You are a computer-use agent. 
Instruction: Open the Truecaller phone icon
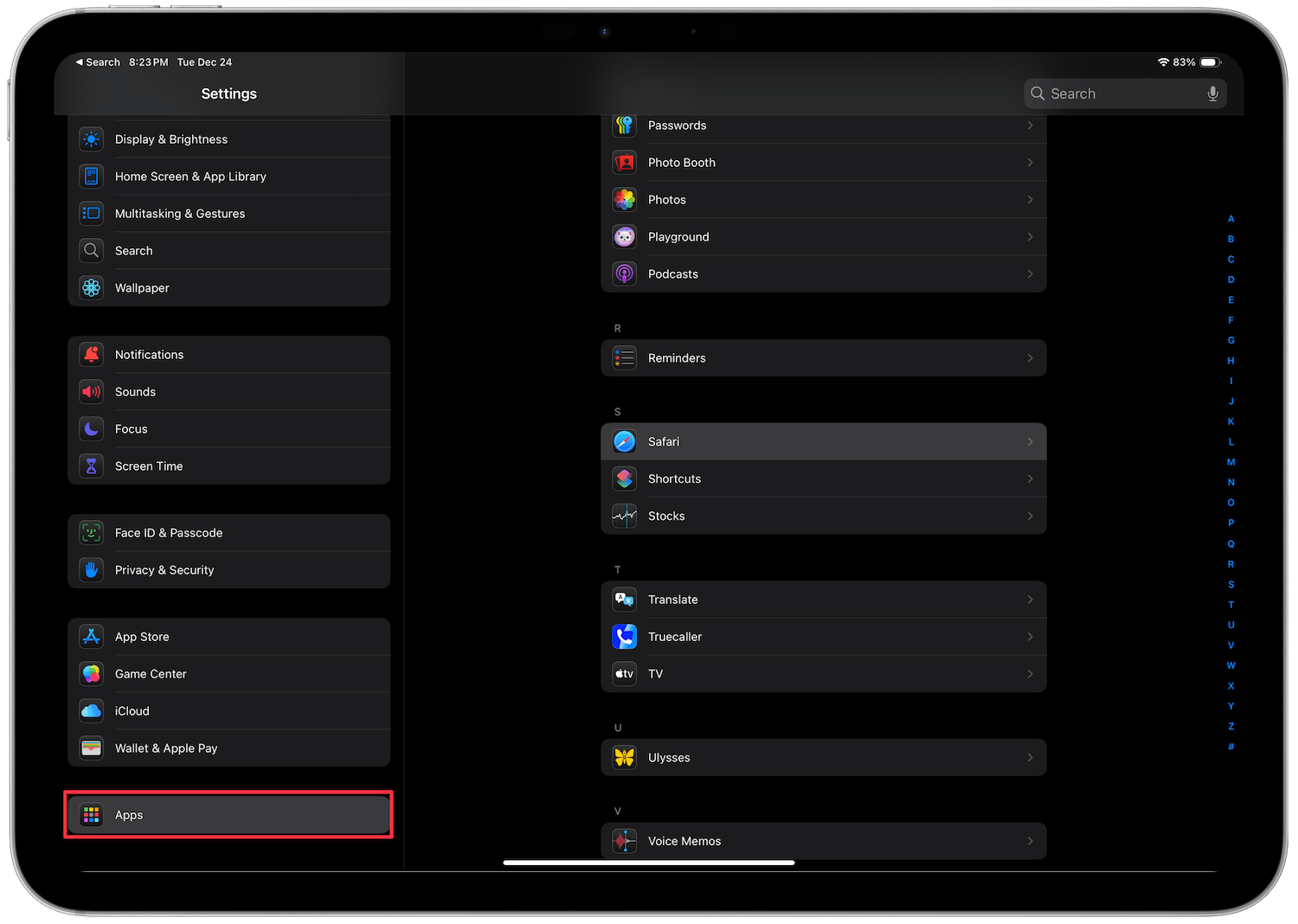pyautogui.click(x=624, y=637)
